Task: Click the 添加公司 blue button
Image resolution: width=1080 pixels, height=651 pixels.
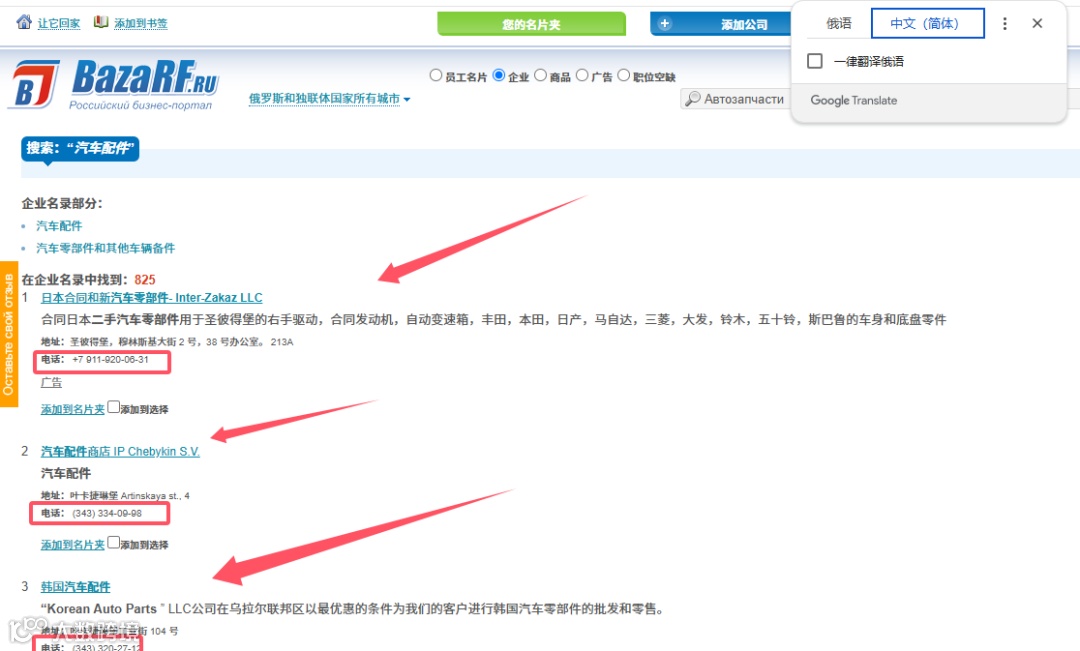Action: 720,24
